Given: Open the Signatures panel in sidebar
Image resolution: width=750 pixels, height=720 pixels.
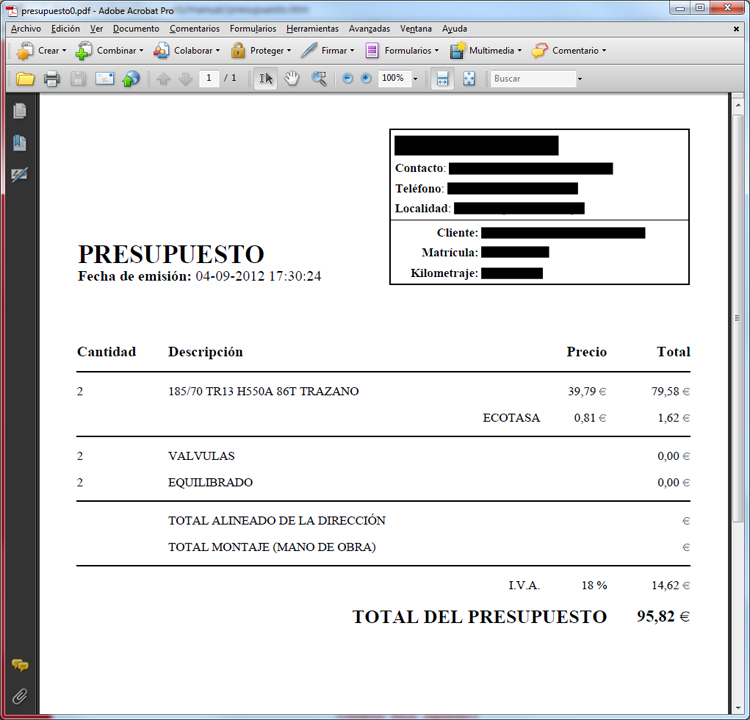Looking at the screenshot, I should 20,175.
